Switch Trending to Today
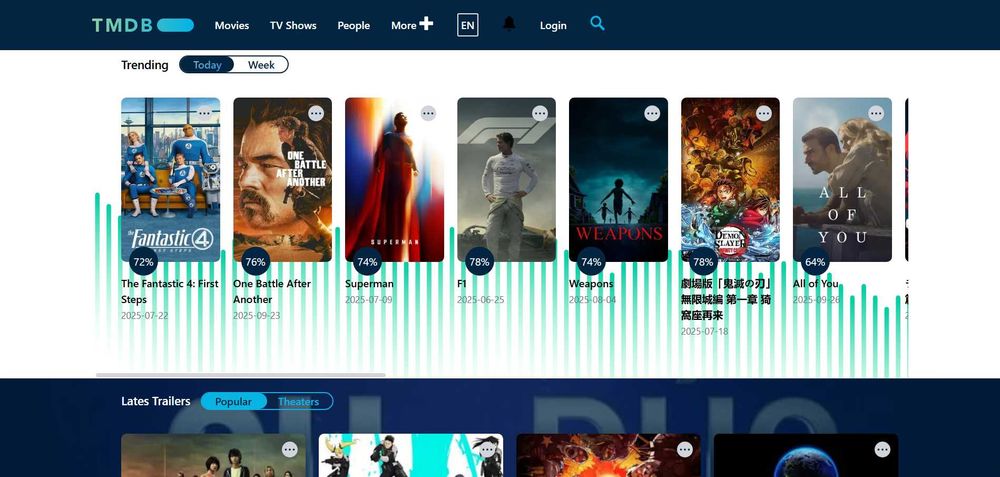1000x477 pixels. click(x=207, y=64)
